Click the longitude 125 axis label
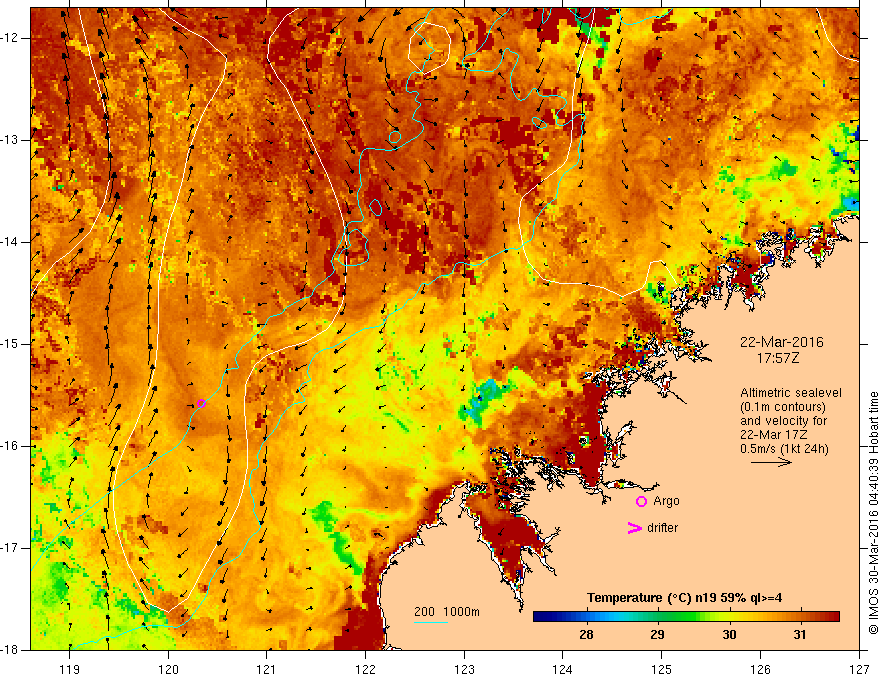 point(662,669)
